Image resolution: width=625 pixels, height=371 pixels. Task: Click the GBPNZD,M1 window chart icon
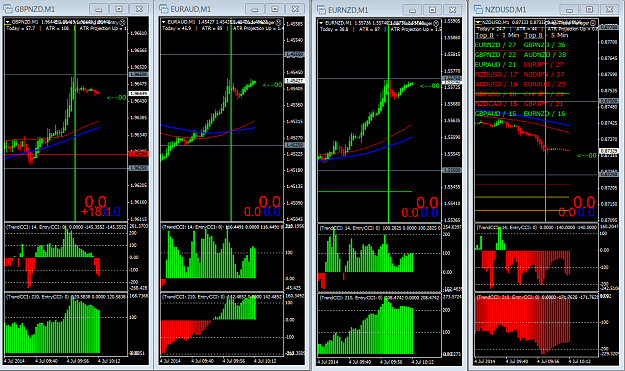(8, 9)
